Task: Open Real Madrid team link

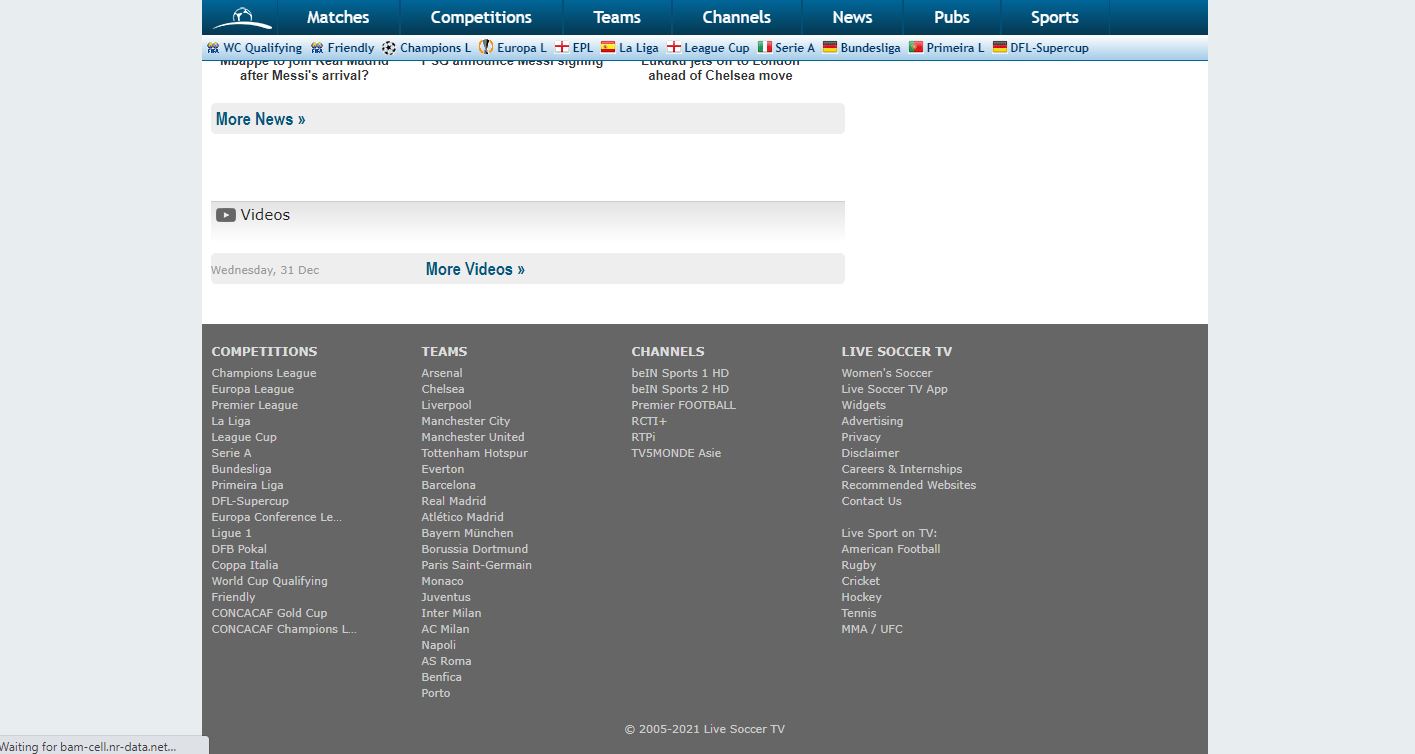Action: point(454,501)
